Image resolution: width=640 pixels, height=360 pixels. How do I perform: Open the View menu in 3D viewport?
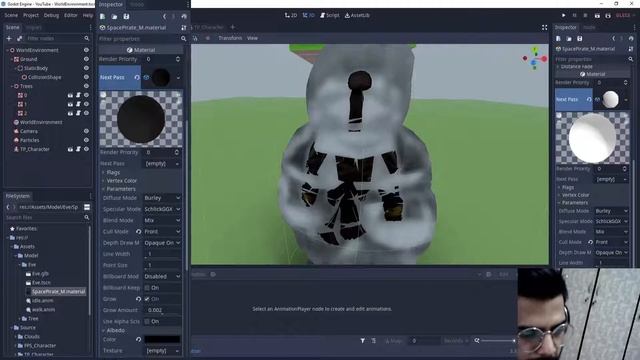(252, 38)
